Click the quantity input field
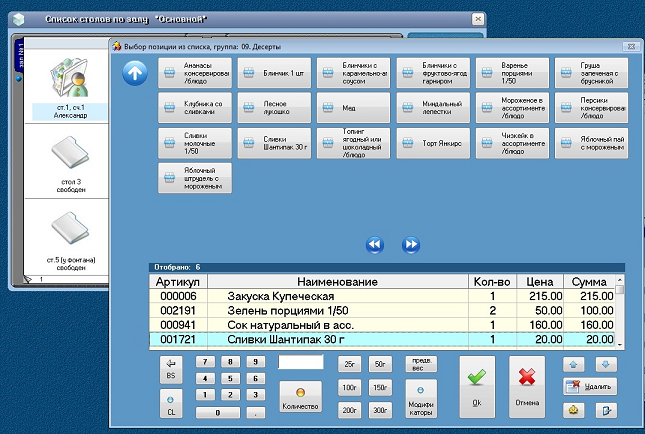Viewport: 645px width, 434px height. point(301,363)
